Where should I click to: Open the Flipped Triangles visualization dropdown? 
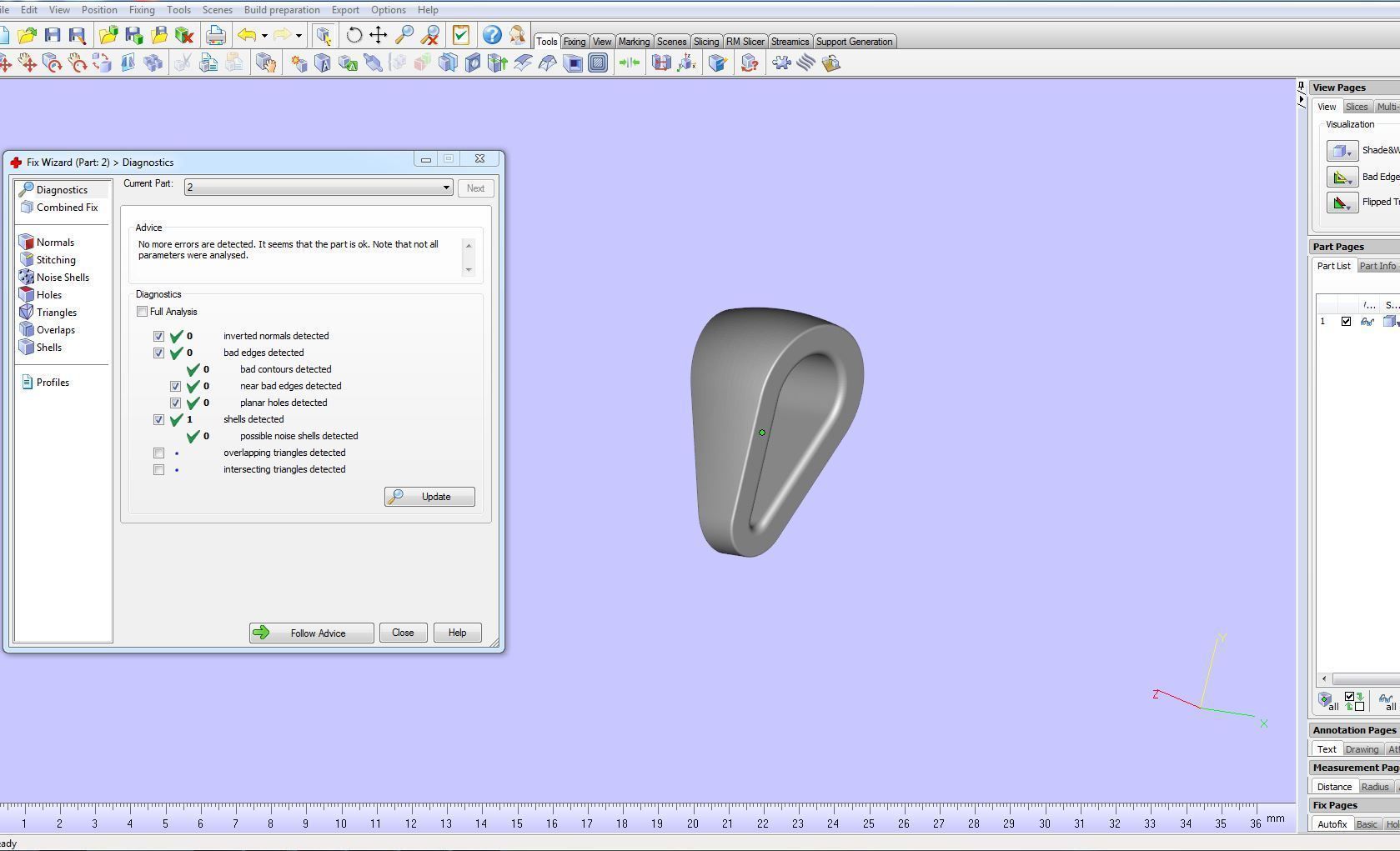[1342, 202]
